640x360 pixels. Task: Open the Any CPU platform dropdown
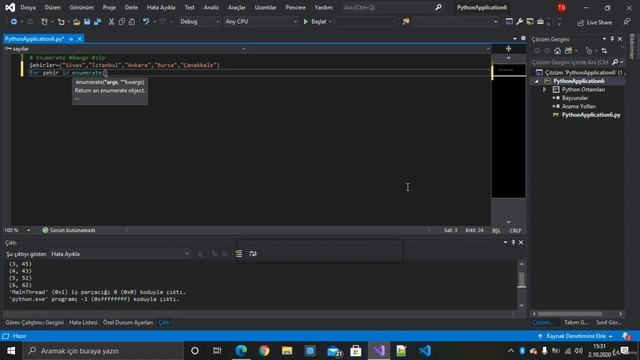261,22
